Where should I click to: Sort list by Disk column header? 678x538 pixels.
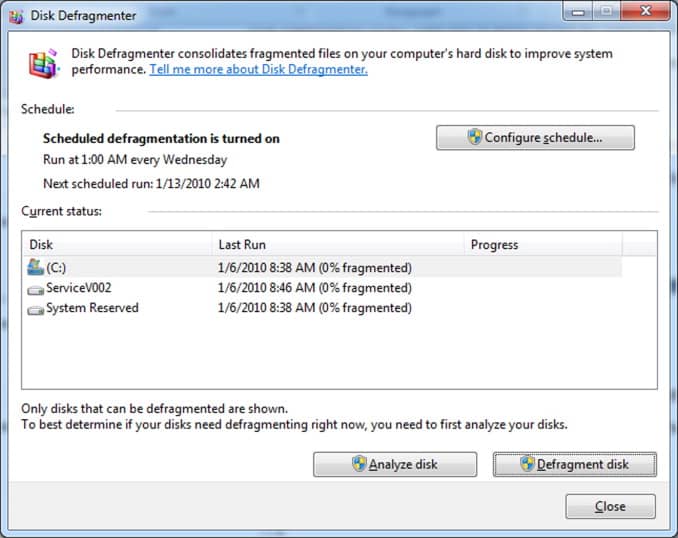[115, 245]
